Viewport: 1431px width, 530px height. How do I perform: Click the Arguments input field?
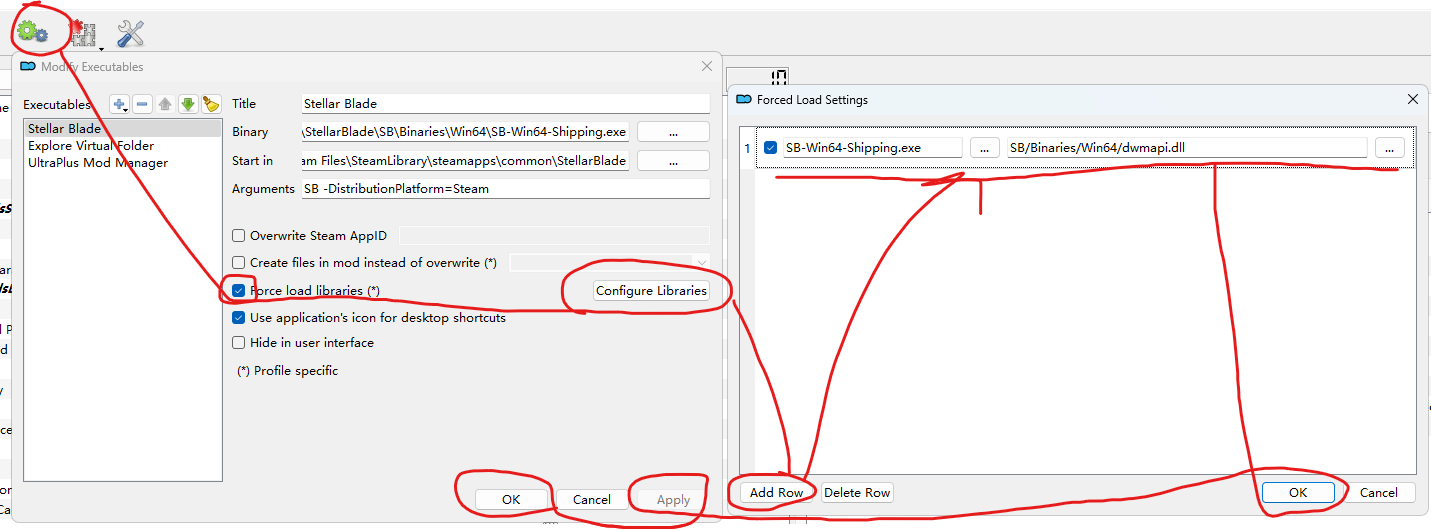506,188
